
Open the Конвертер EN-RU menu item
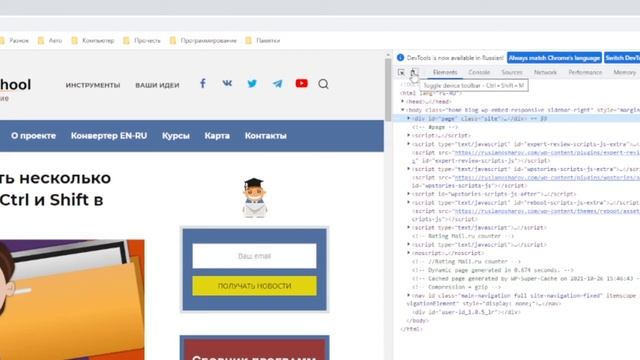[109, 136]
